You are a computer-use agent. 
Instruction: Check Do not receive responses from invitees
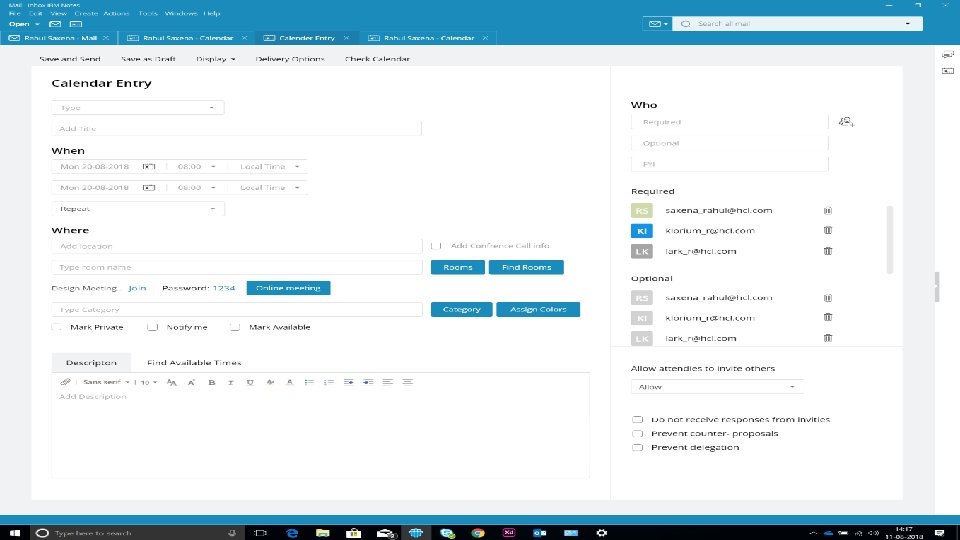pyautogui.click(x=637, y=419)
